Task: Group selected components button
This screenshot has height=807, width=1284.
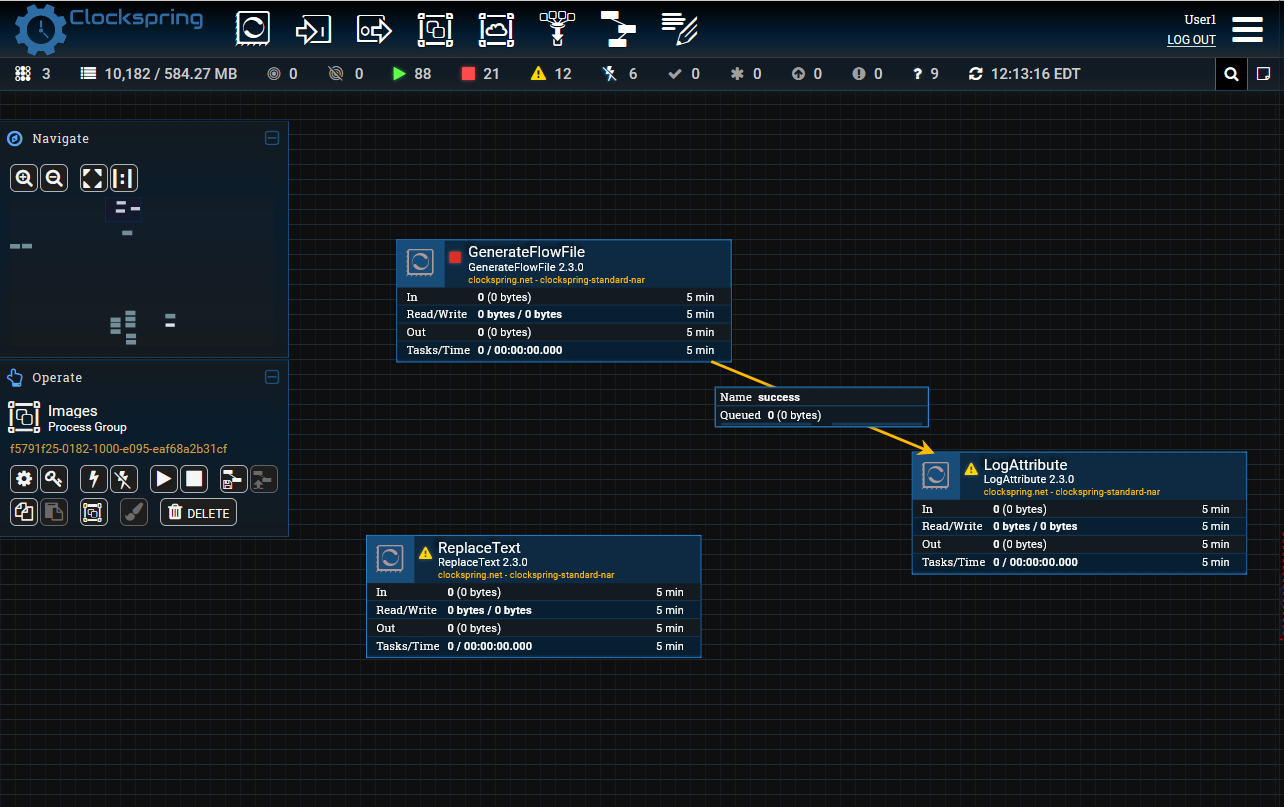Action: click(94, 512)
